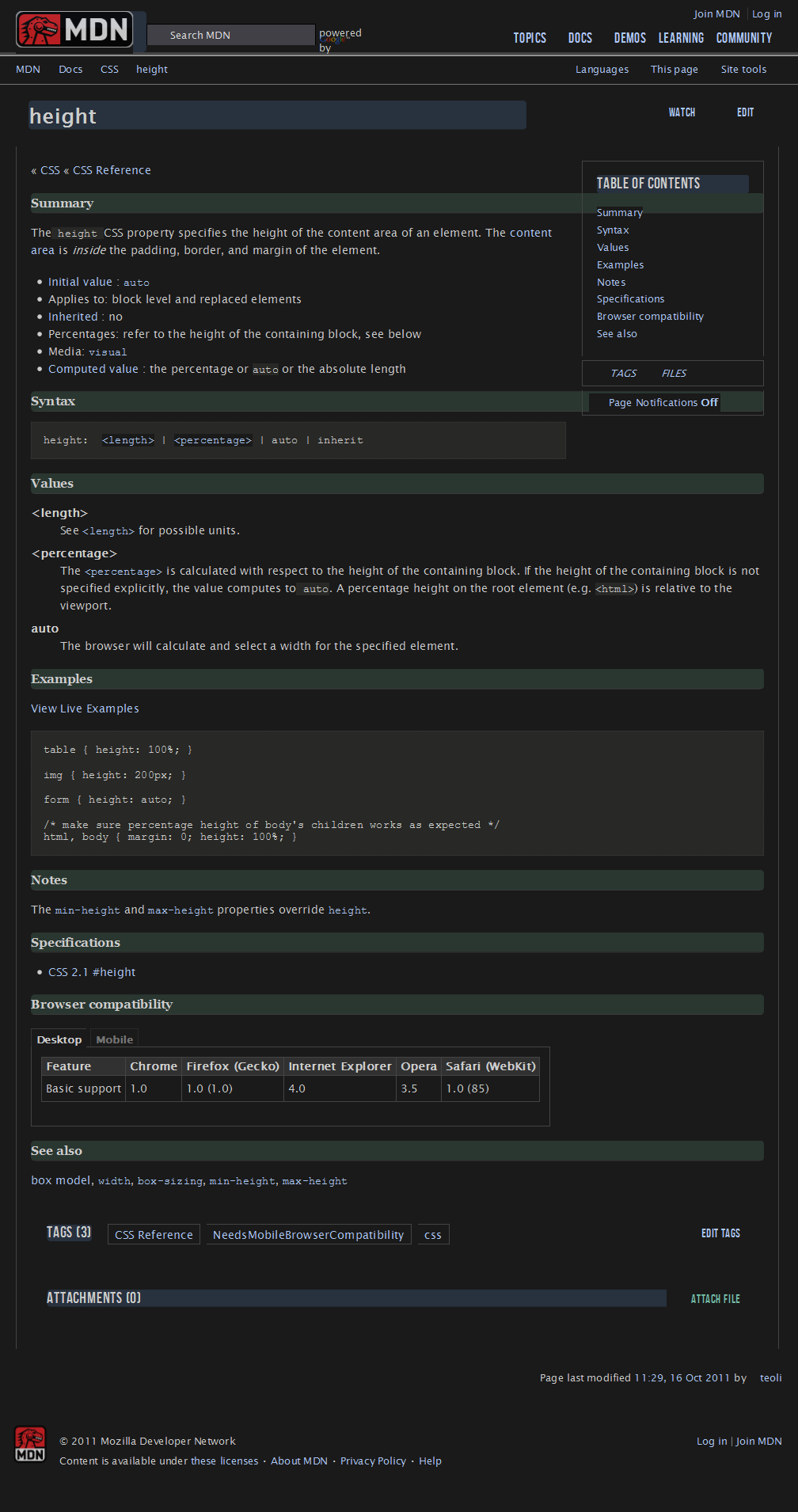Click the Attach File button

715,1299
